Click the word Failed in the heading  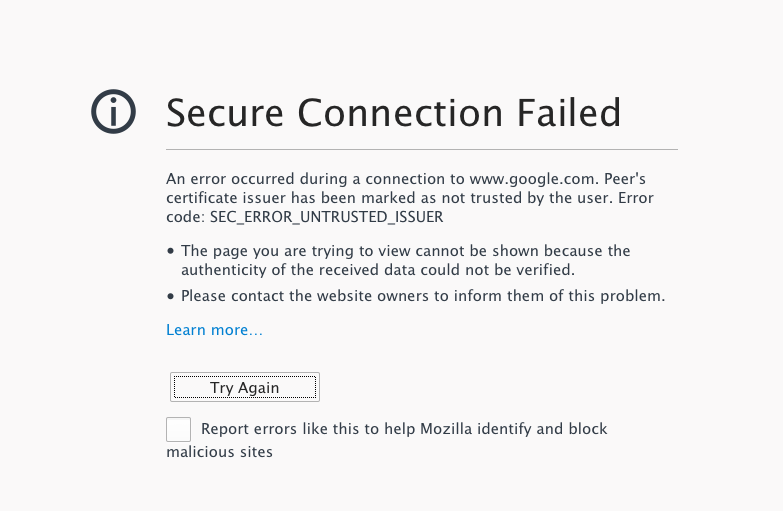click(569, 113)
